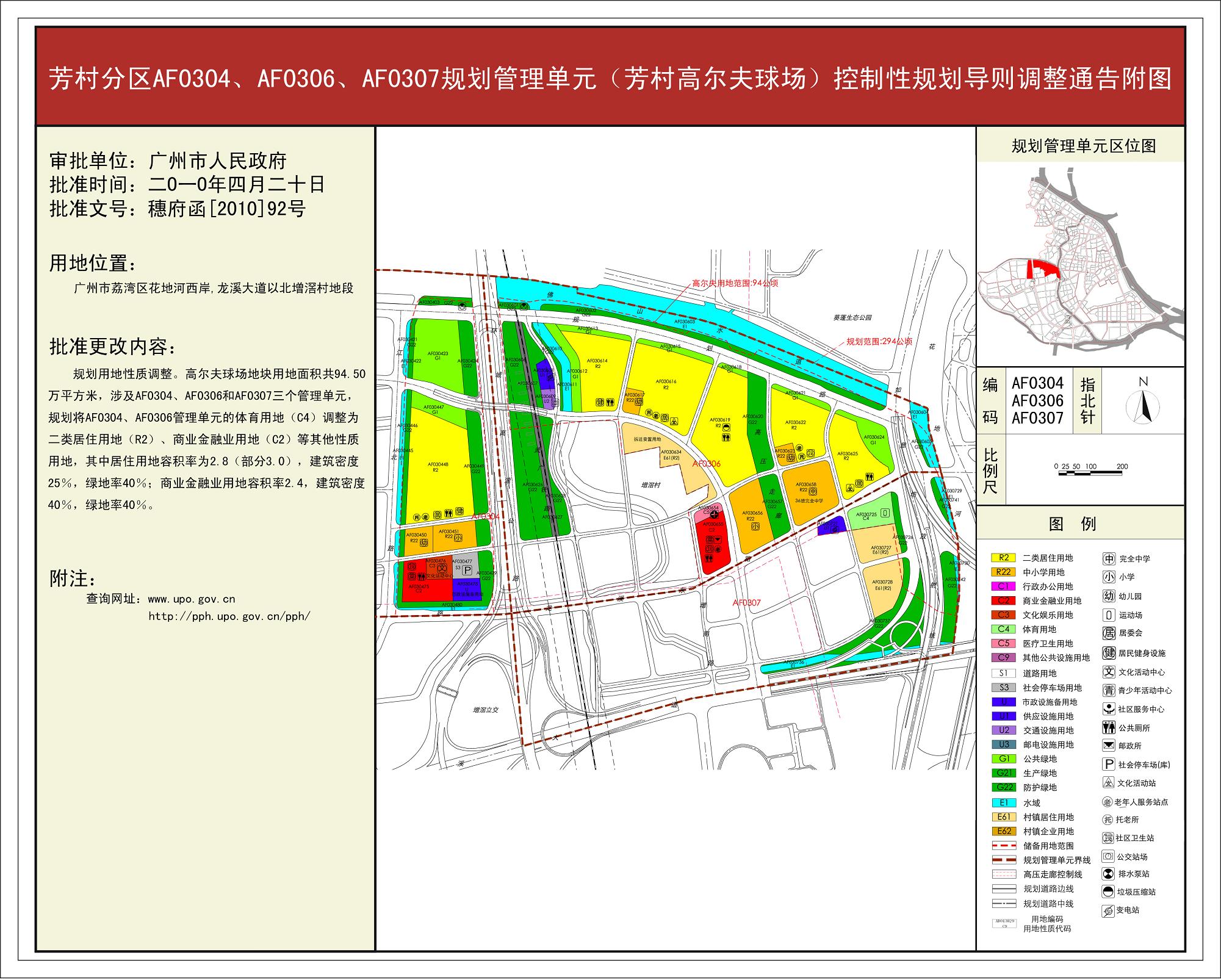Click the red AF0307 unit label on map
Screen dimensions: 1221x980
coord(746,602)
